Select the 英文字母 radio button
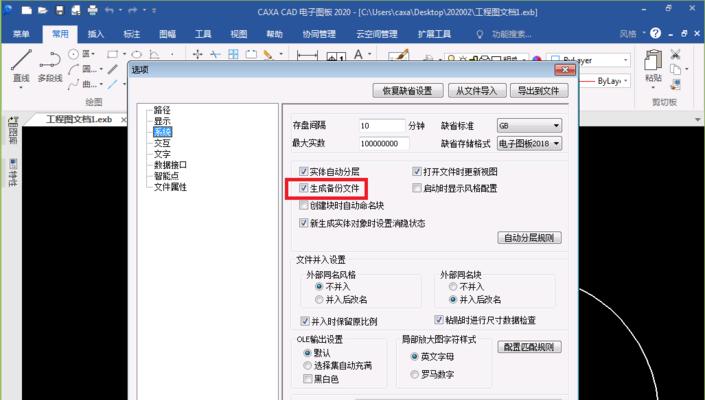The width and height of the screenshot is (705, 400). point(415,356)
